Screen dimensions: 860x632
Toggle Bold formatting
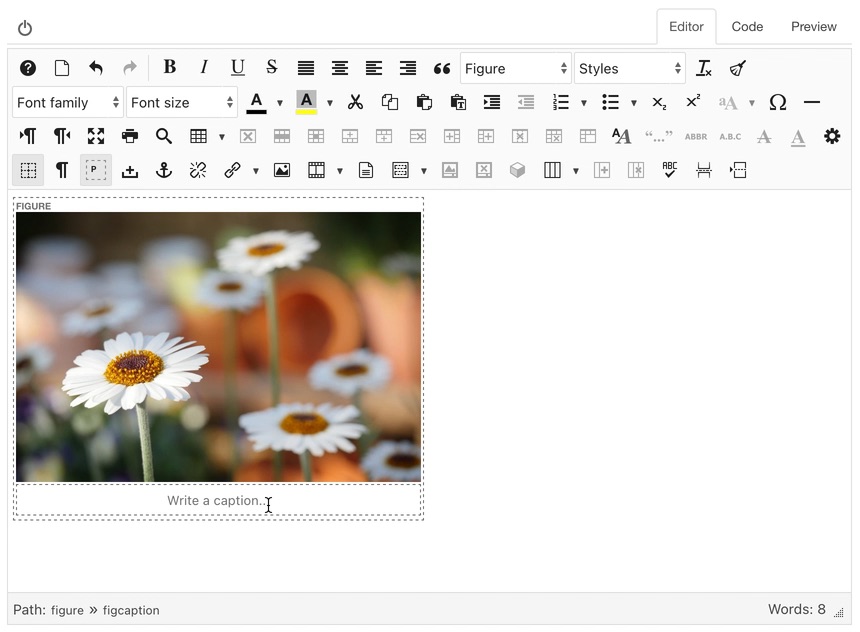click(170, 68)
